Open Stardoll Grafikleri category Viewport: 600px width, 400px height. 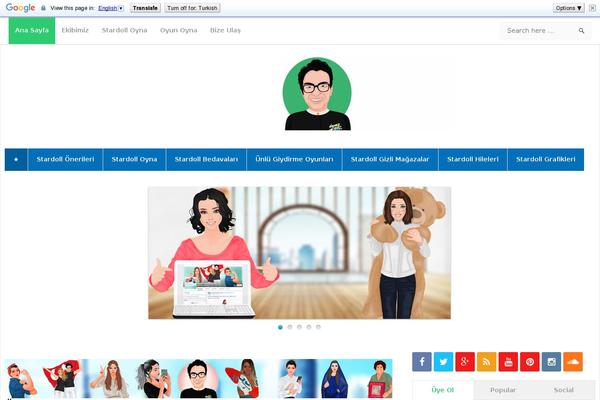546,159
